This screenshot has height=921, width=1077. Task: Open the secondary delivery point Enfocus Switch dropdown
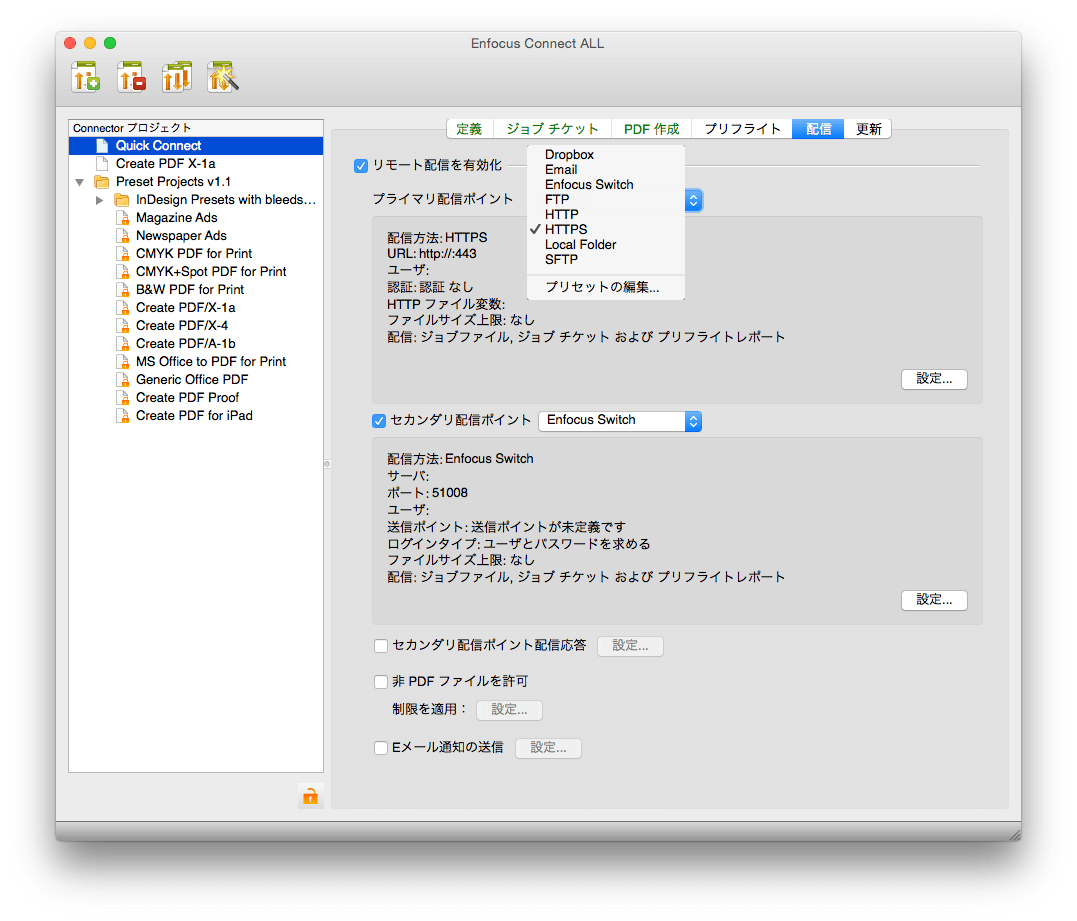pyautogui.click(x=620, y=420)
